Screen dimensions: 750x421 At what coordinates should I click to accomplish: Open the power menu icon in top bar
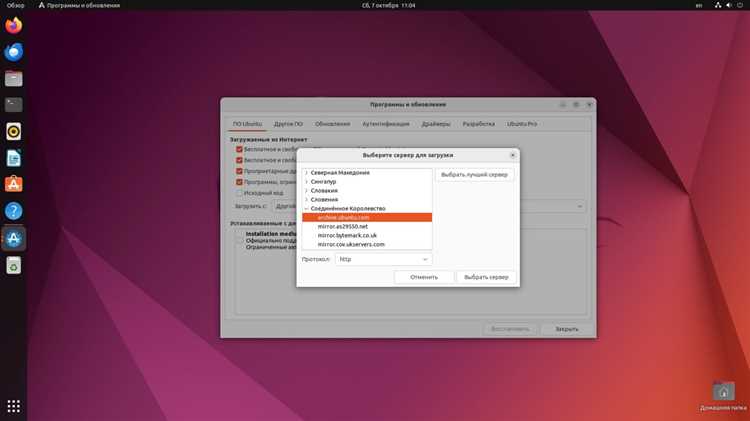[740, 5]
